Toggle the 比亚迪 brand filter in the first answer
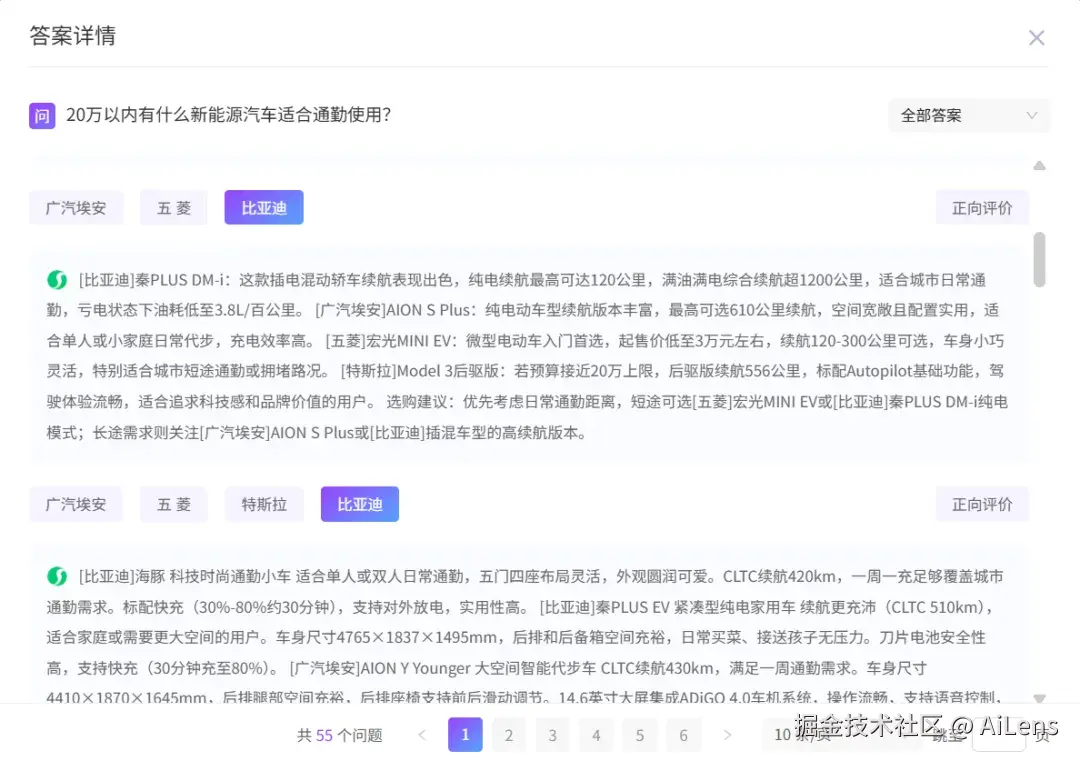1080x761 pixels. [x=263, y=207]
